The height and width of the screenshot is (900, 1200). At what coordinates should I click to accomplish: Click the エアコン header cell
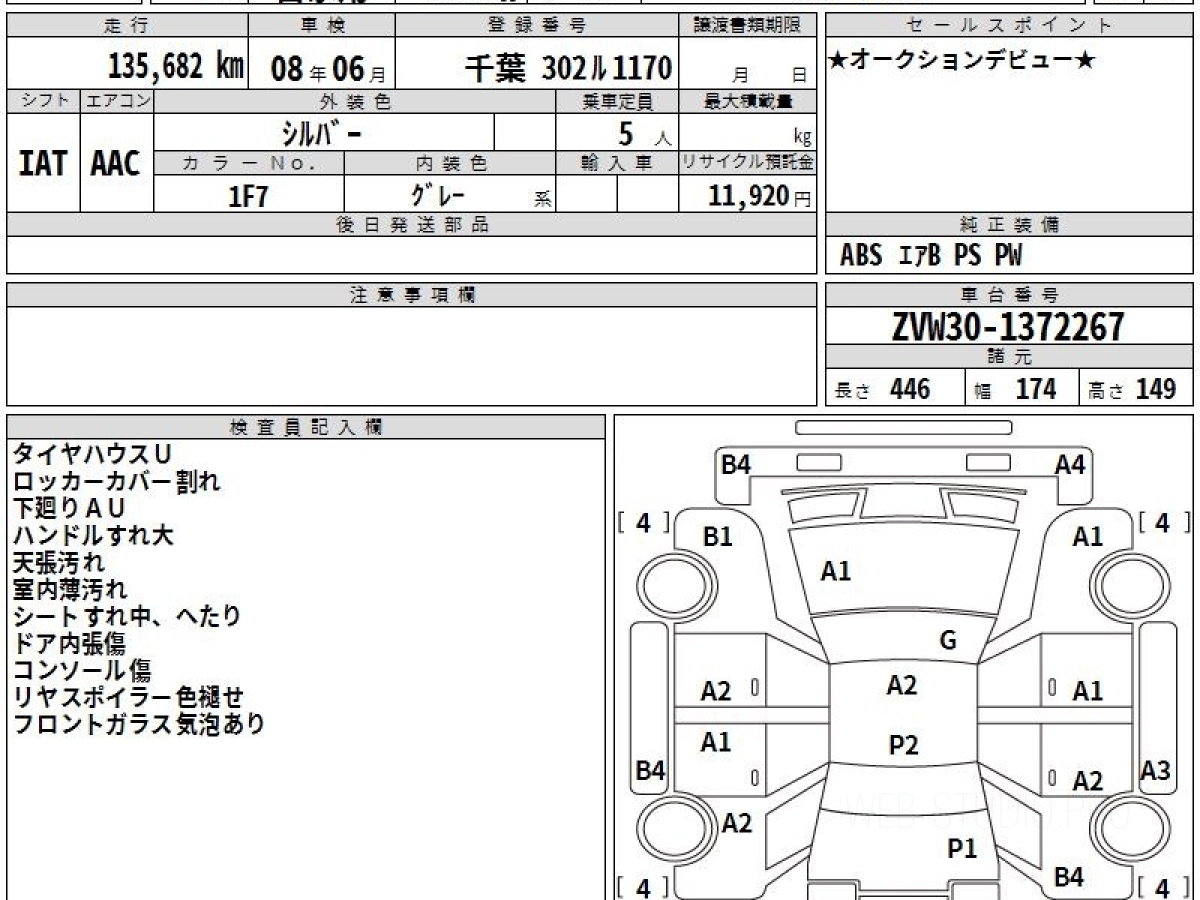click(x=117, y=101)
